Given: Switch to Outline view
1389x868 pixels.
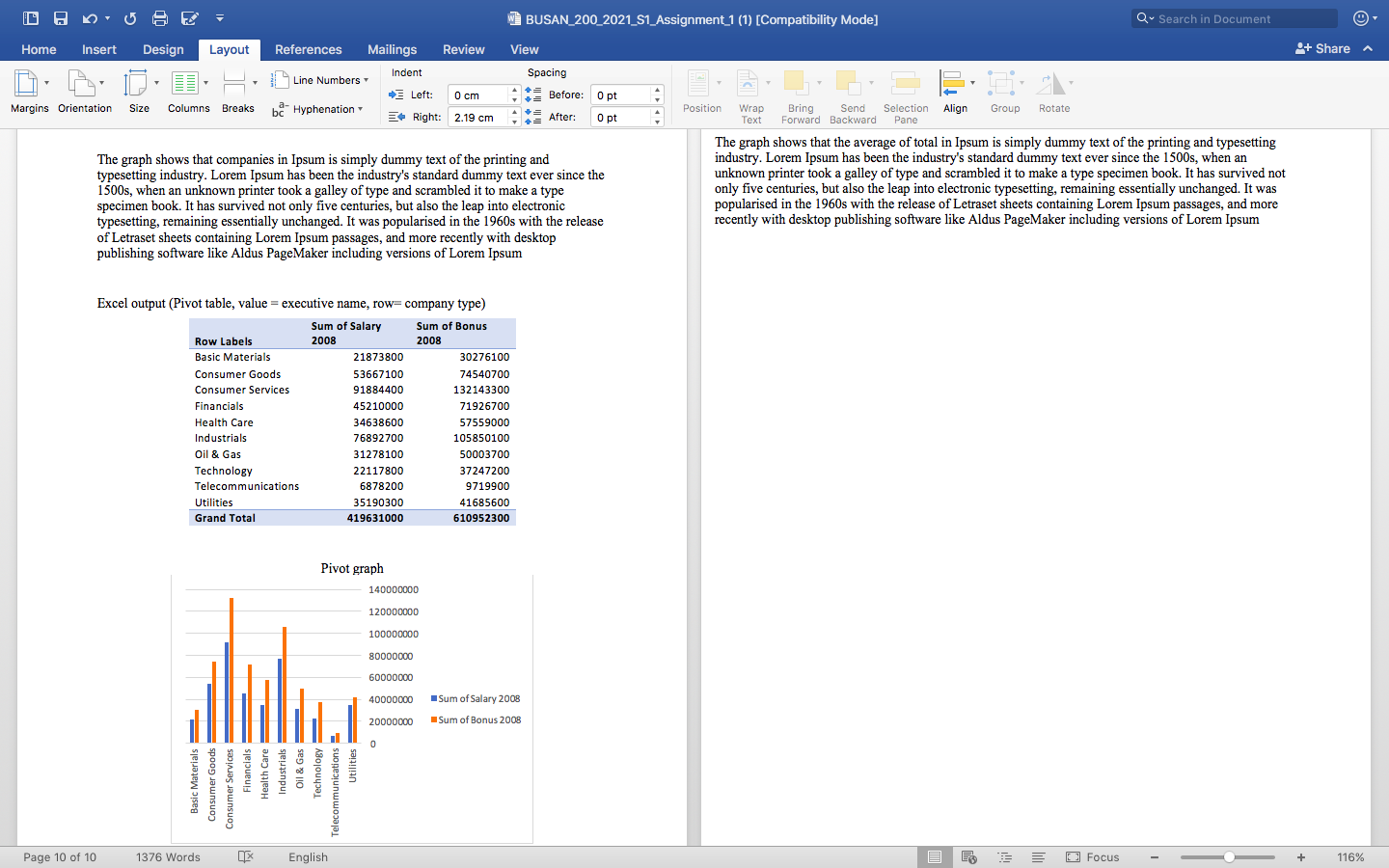Looking at the screenshot, I should [x=1004, y=856].
